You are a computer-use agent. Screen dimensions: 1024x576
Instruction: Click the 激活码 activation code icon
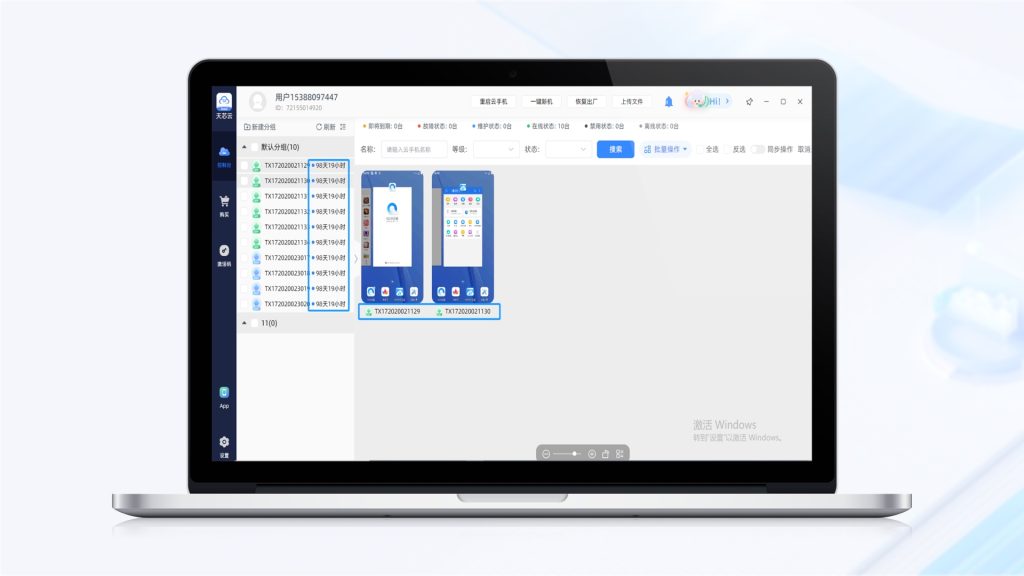click(x=224, y=252)
